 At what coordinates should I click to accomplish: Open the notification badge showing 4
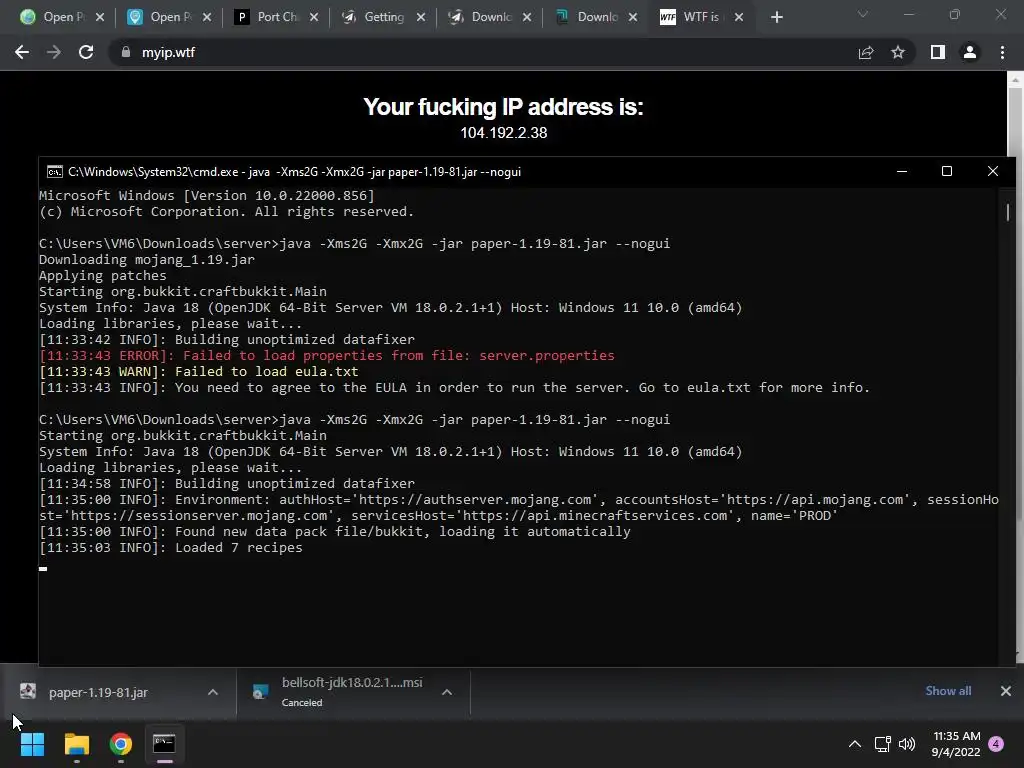[x=996, y=744]
